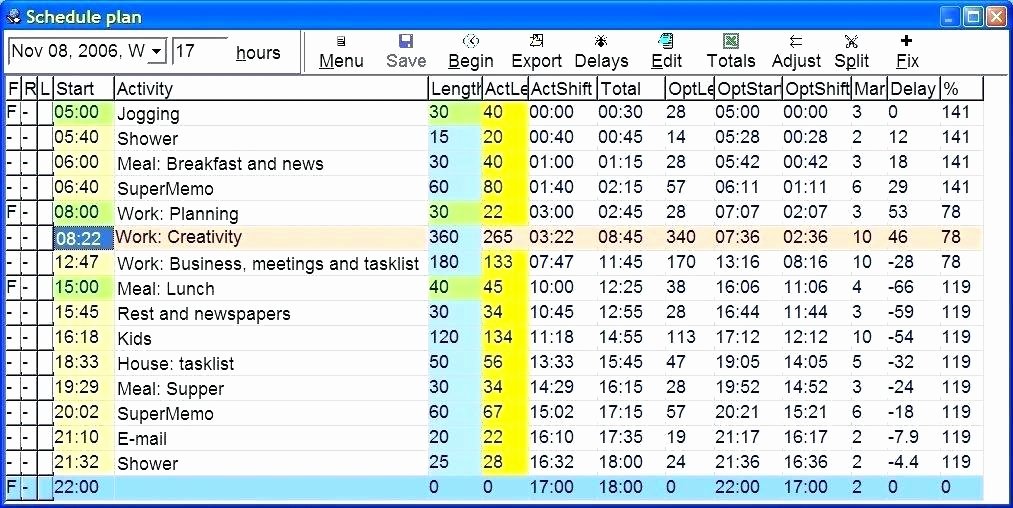This screenshot has height=508, width=1013.
Task: Select the Rest and newspapers activity
Action: pyautogui.click(x=271, y=313)
